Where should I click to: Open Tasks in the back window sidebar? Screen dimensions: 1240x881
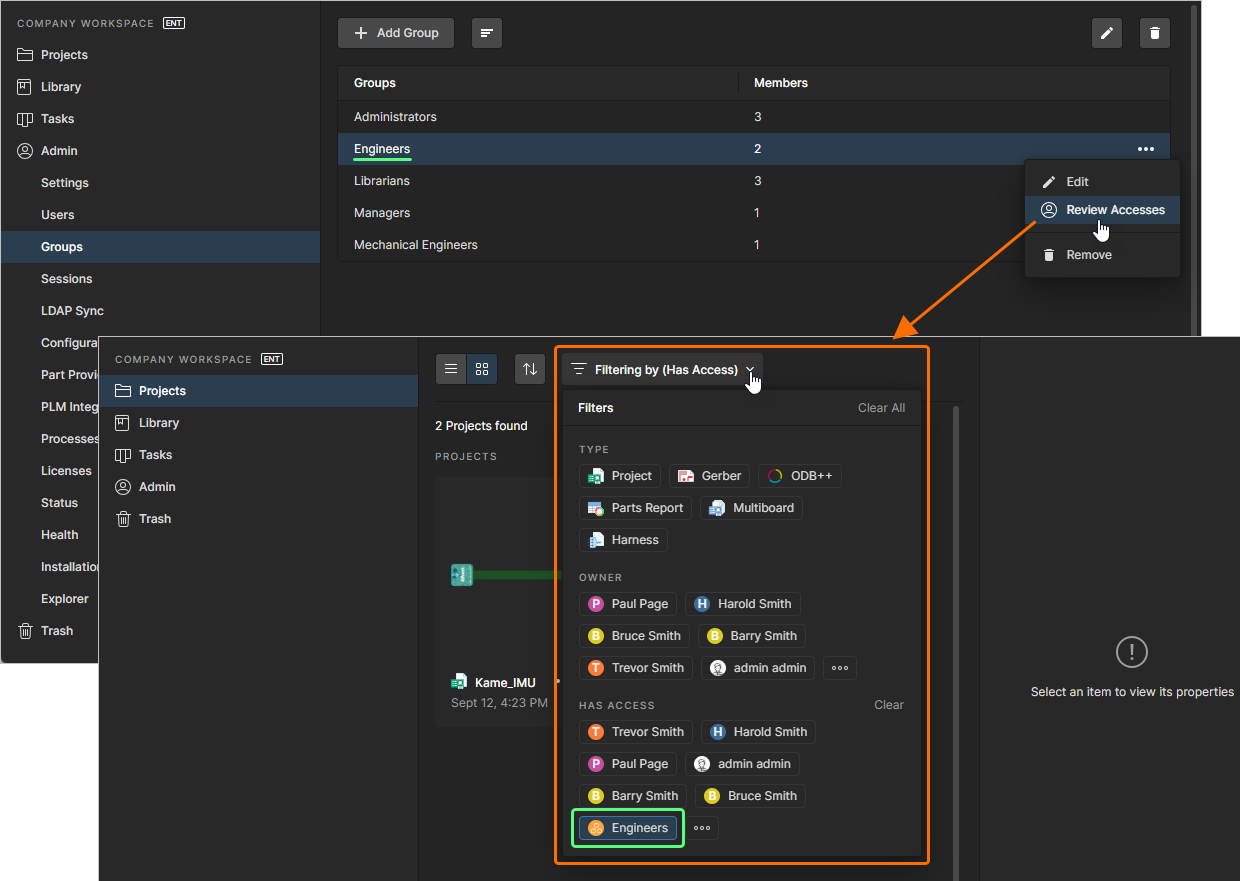point(160,119)
